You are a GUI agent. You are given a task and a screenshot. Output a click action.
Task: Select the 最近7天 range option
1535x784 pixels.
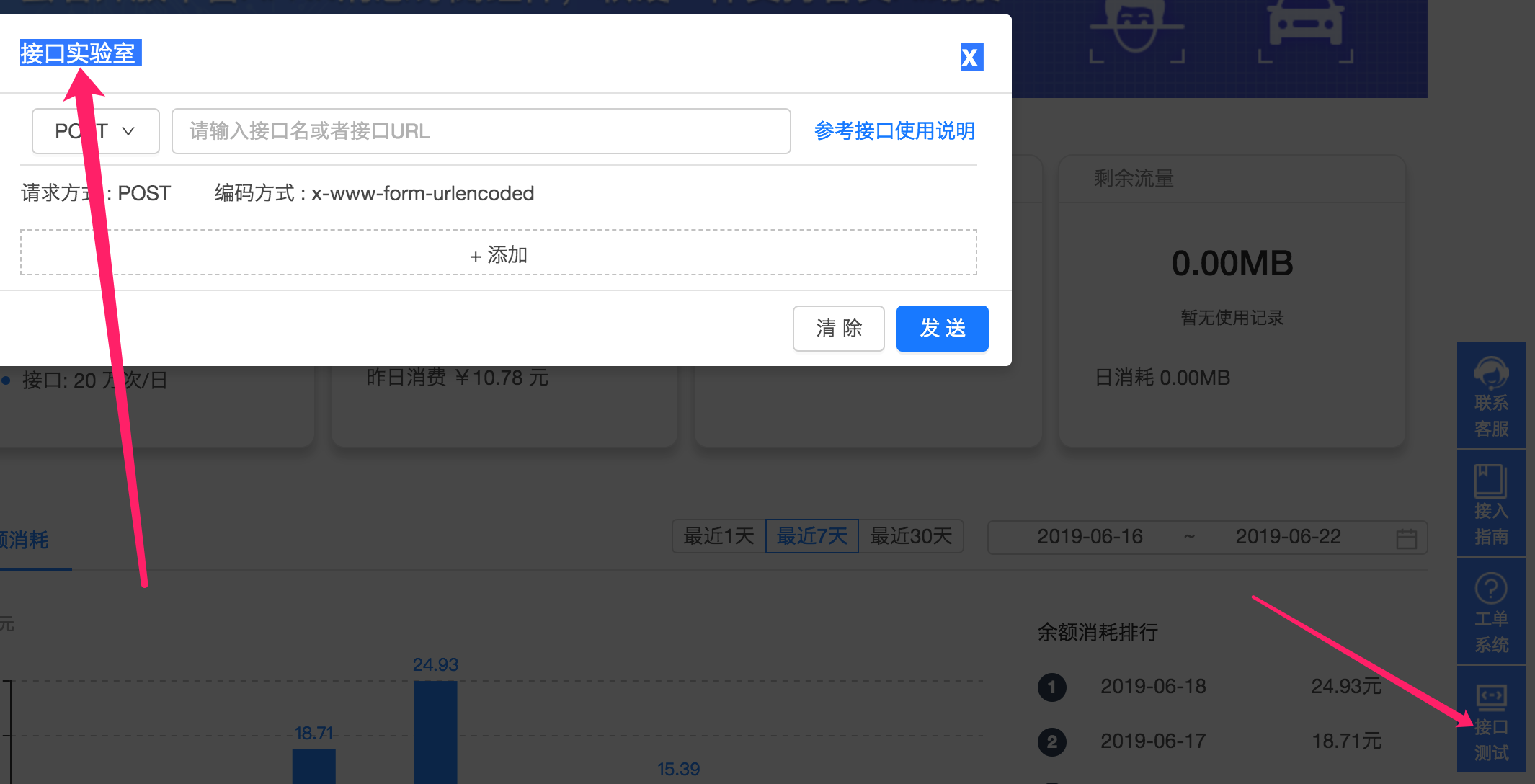point(811,536)
